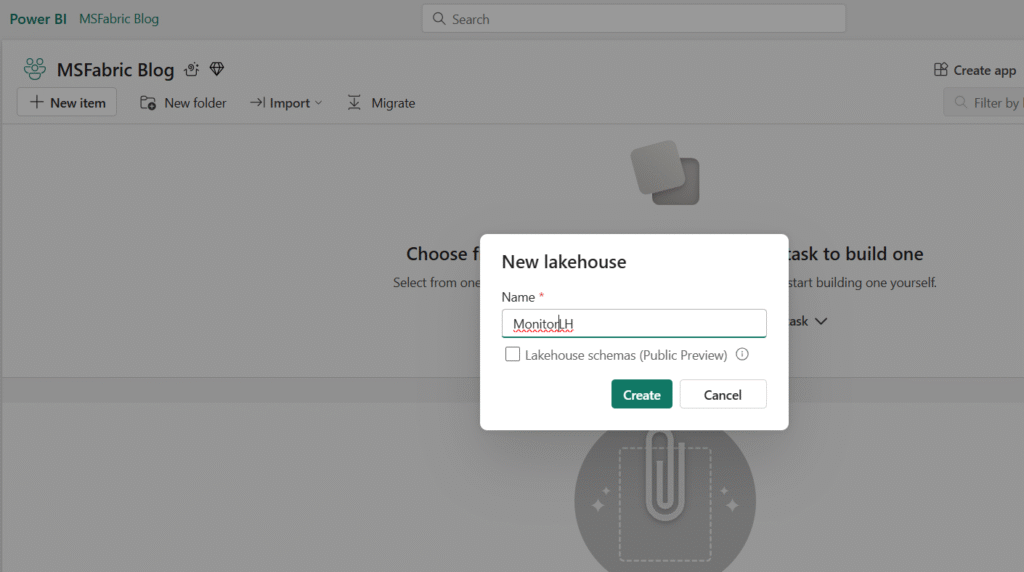Click the plus icon on New item
The image size is (1024, 572).
coord(37,103)
